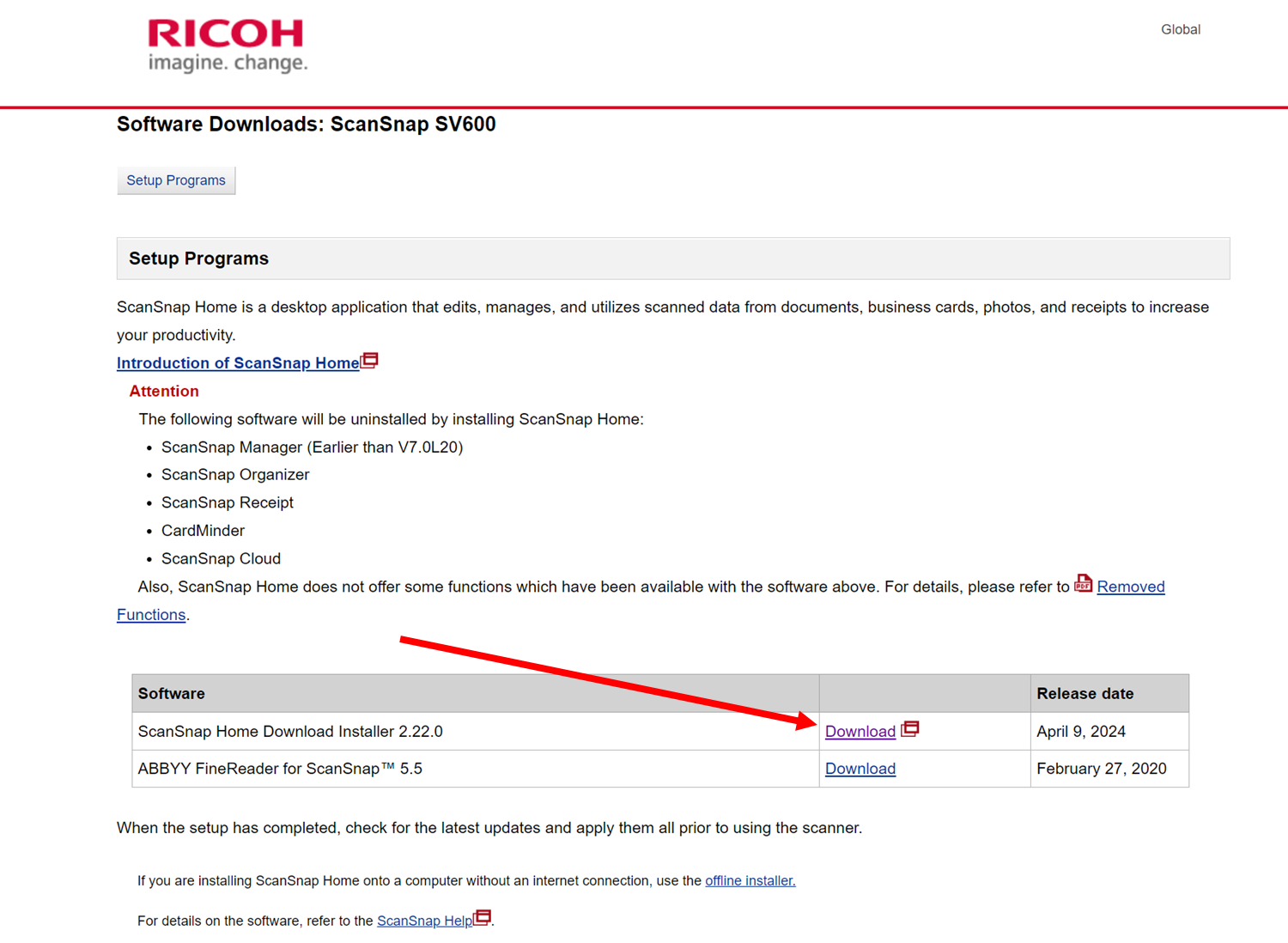Select ScanSnap Home Download Installer 2.22.0 cell
1288x943 pixels.
click(x=476, y=731)
